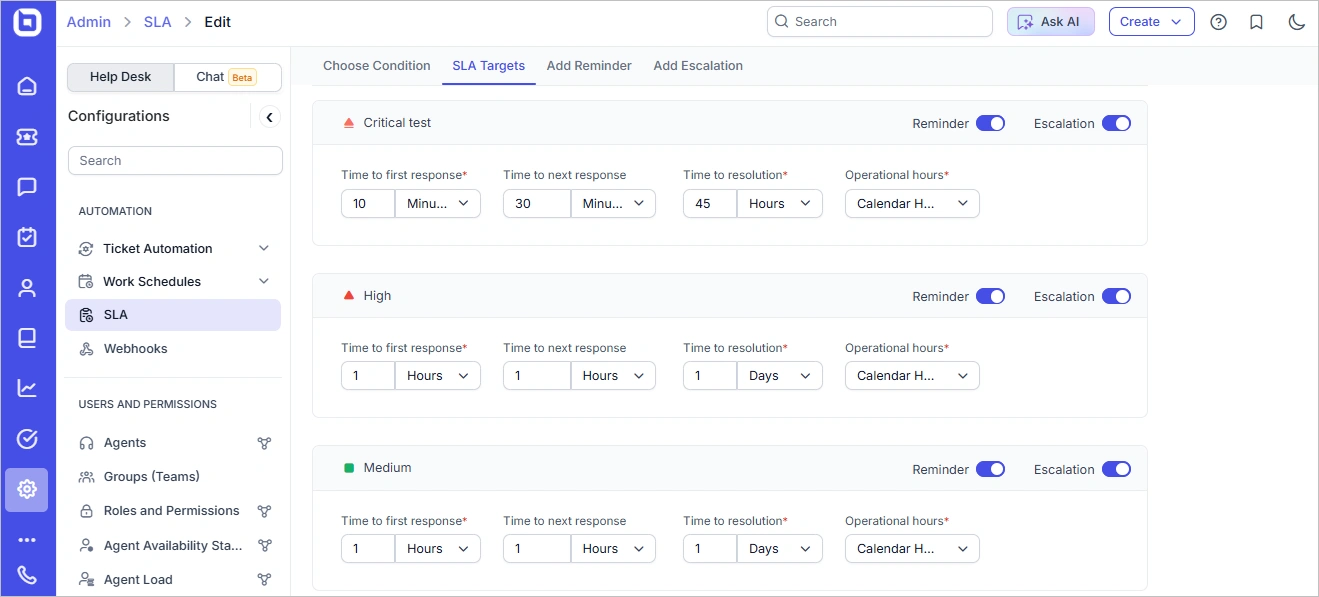
Task: Open the home icon in left rail
Action: coord(27,86)
